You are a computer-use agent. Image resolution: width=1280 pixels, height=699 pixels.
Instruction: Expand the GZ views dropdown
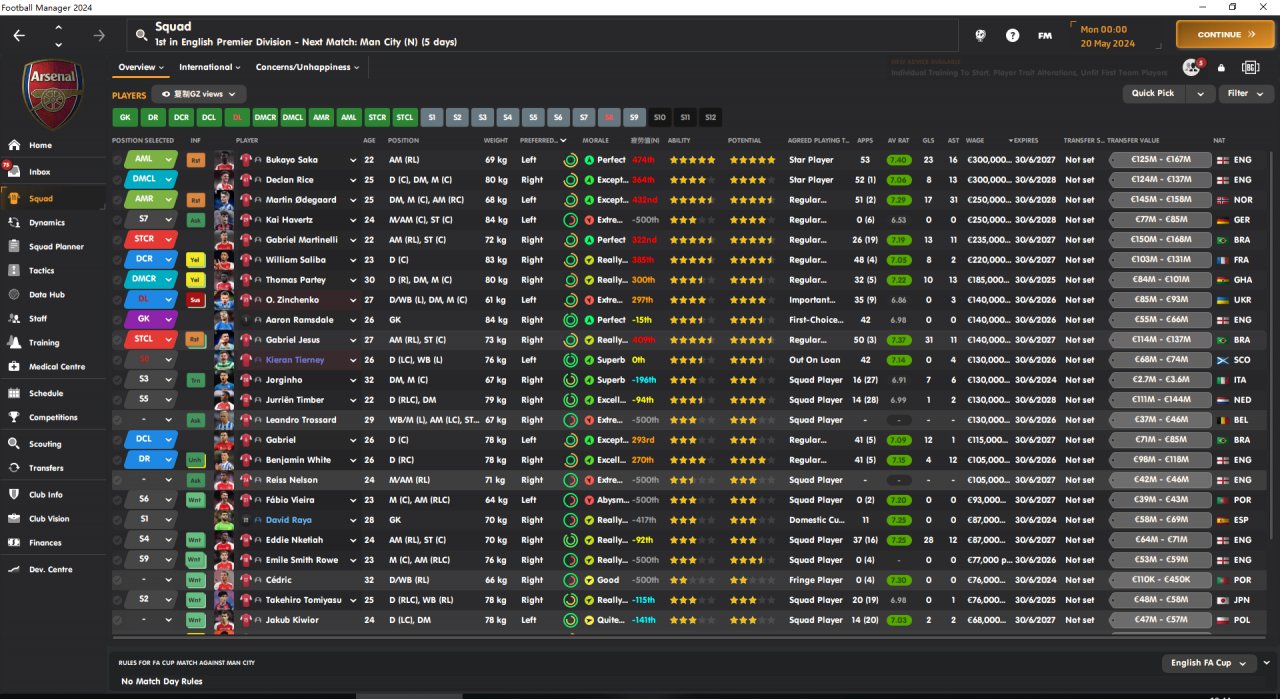[x=199, y=94]
